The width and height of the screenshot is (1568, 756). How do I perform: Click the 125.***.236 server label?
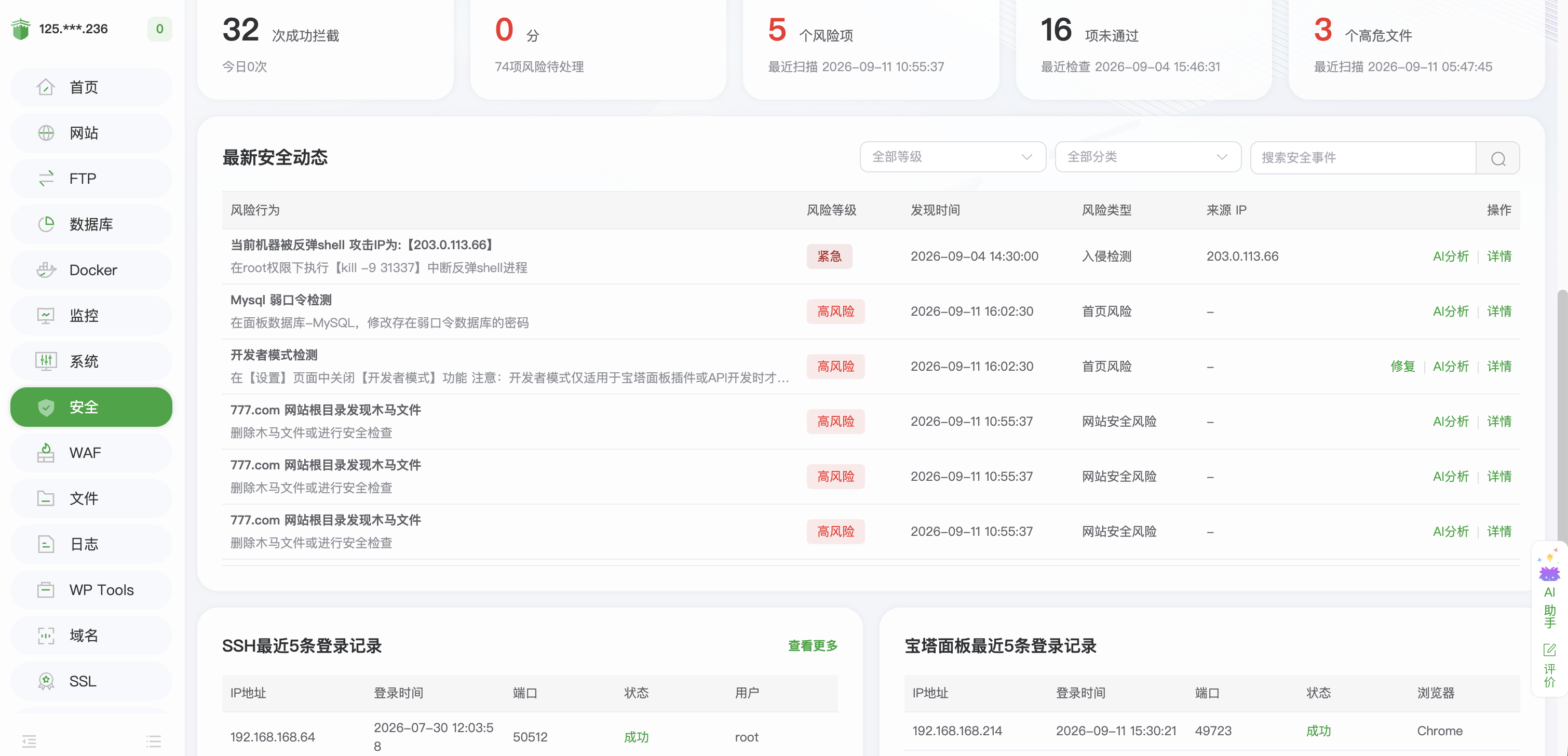tap(73, 29)
